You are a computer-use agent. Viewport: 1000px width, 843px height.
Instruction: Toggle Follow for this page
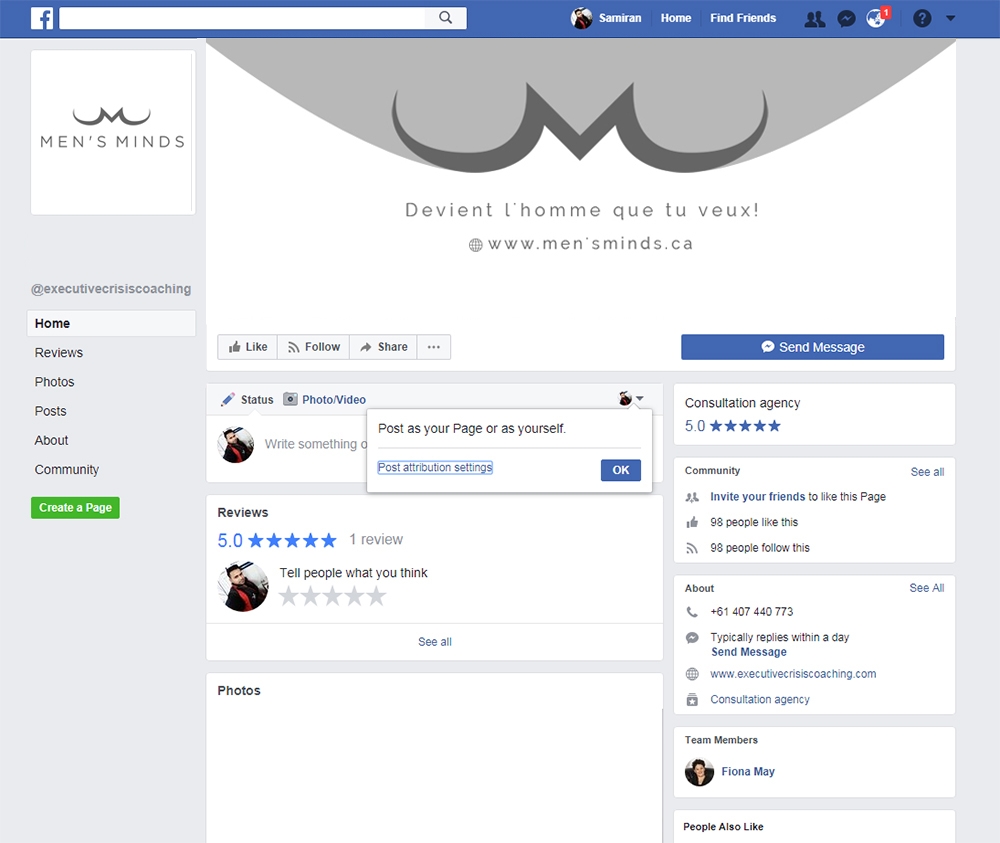pyautogui.click(x=313, y=347)
